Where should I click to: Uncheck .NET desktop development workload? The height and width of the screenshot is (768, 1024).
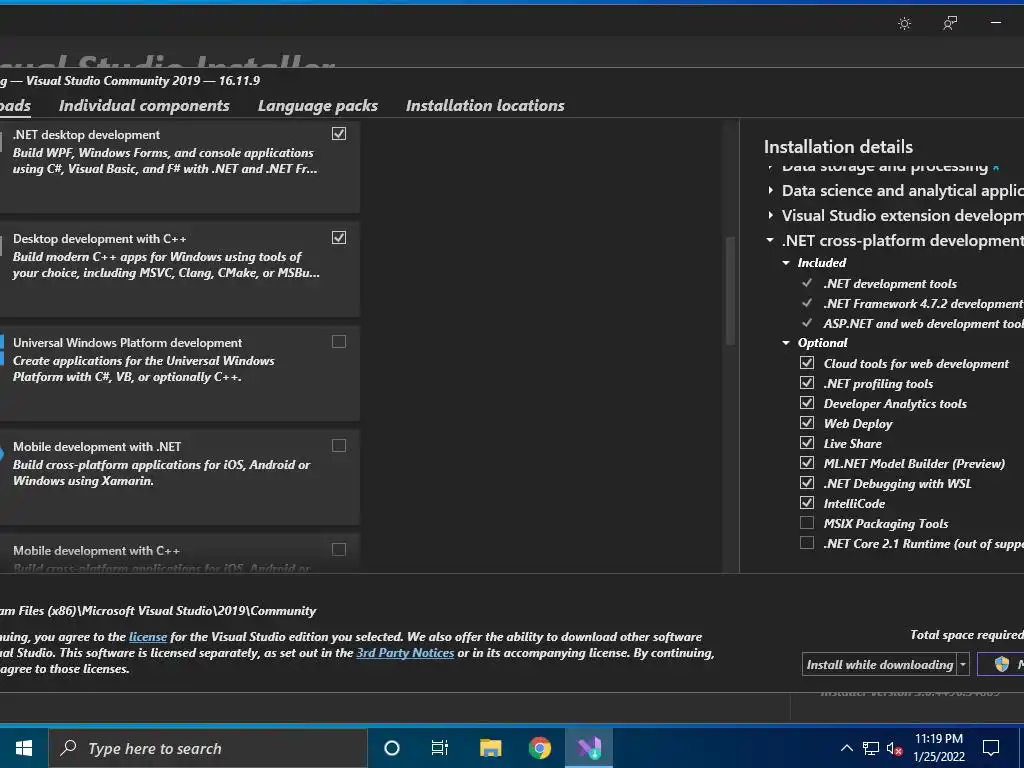(x=339, y=134)
